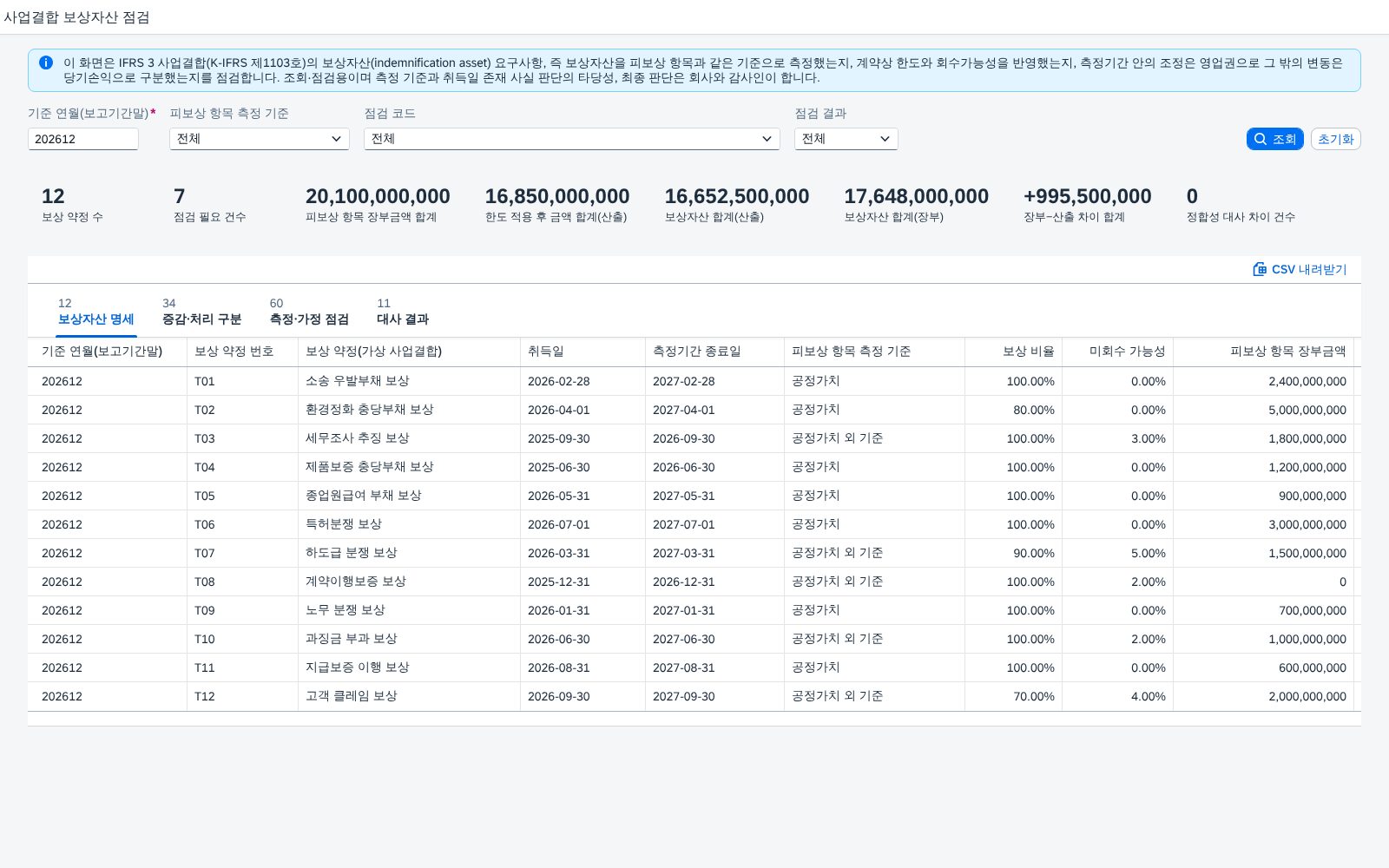Screen dimensions: 1389x868
Task: Select the 소송 우발부채 보상 cell
Action: pyautogui.click(x=410, y=381)
